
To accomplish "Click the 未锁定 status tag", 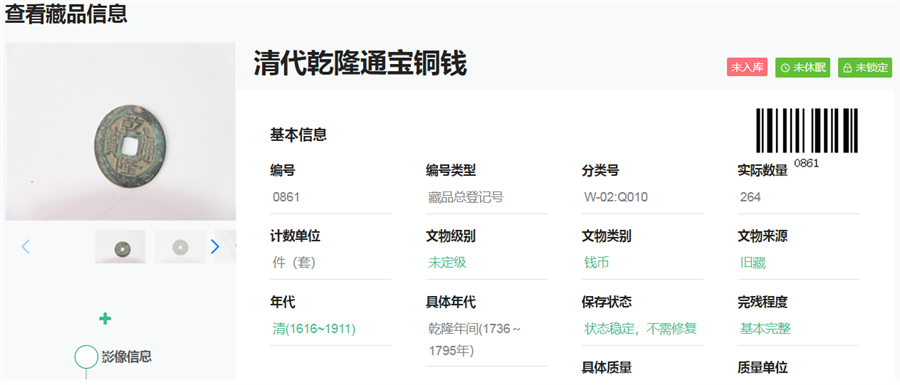I will [865, 67].
